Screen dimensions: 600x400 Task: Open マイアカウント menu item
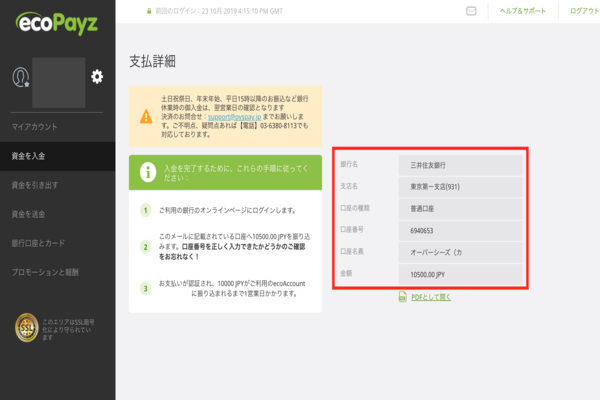[x=34, y=127]
